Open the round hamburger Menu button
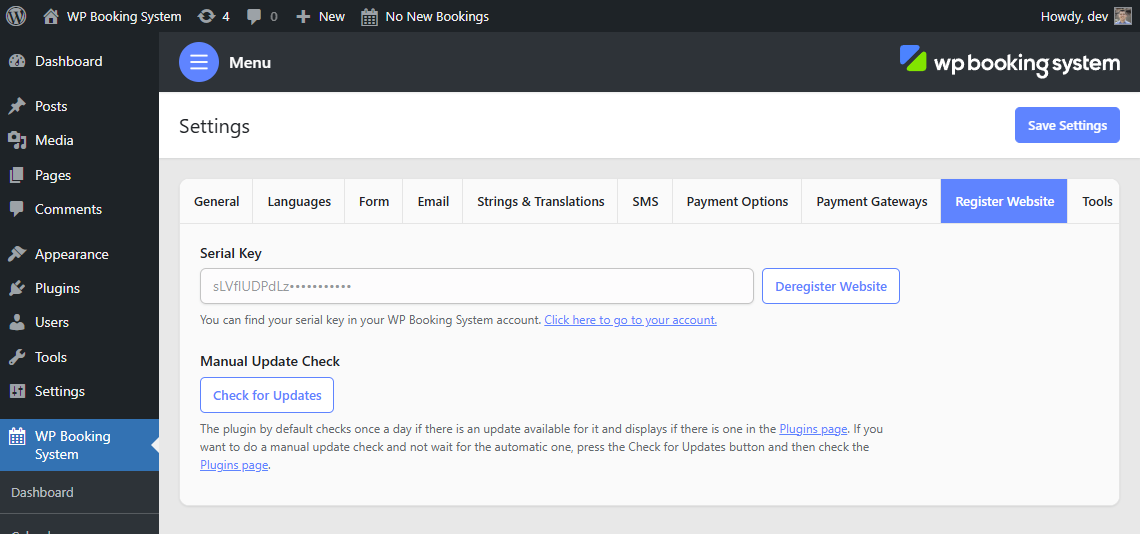Image resolution: width=1140 pixels, height=534 pixels. [x=198, y=63]
